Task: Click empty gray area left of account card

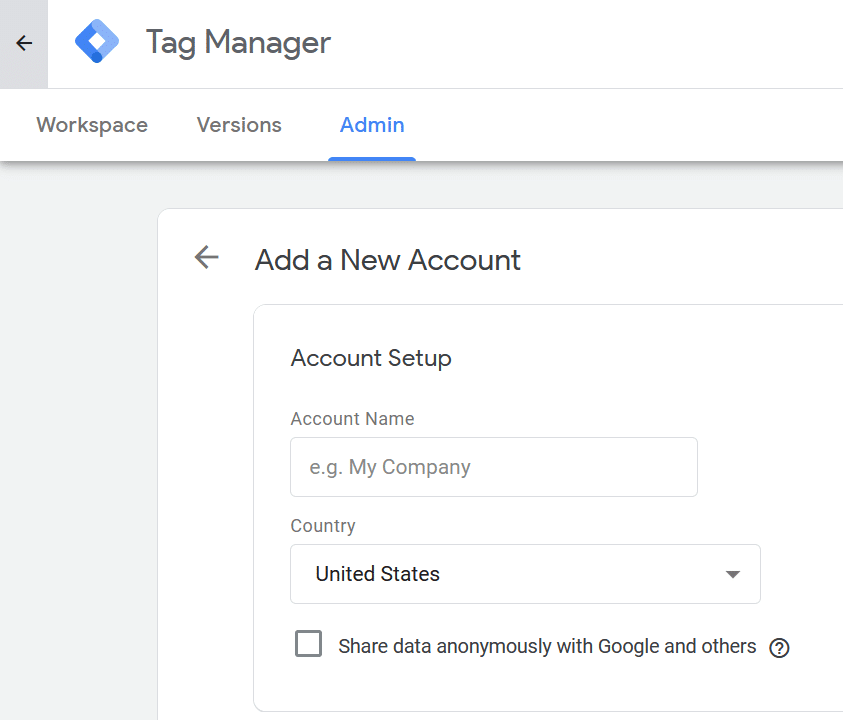Action: tap(78, 430)
